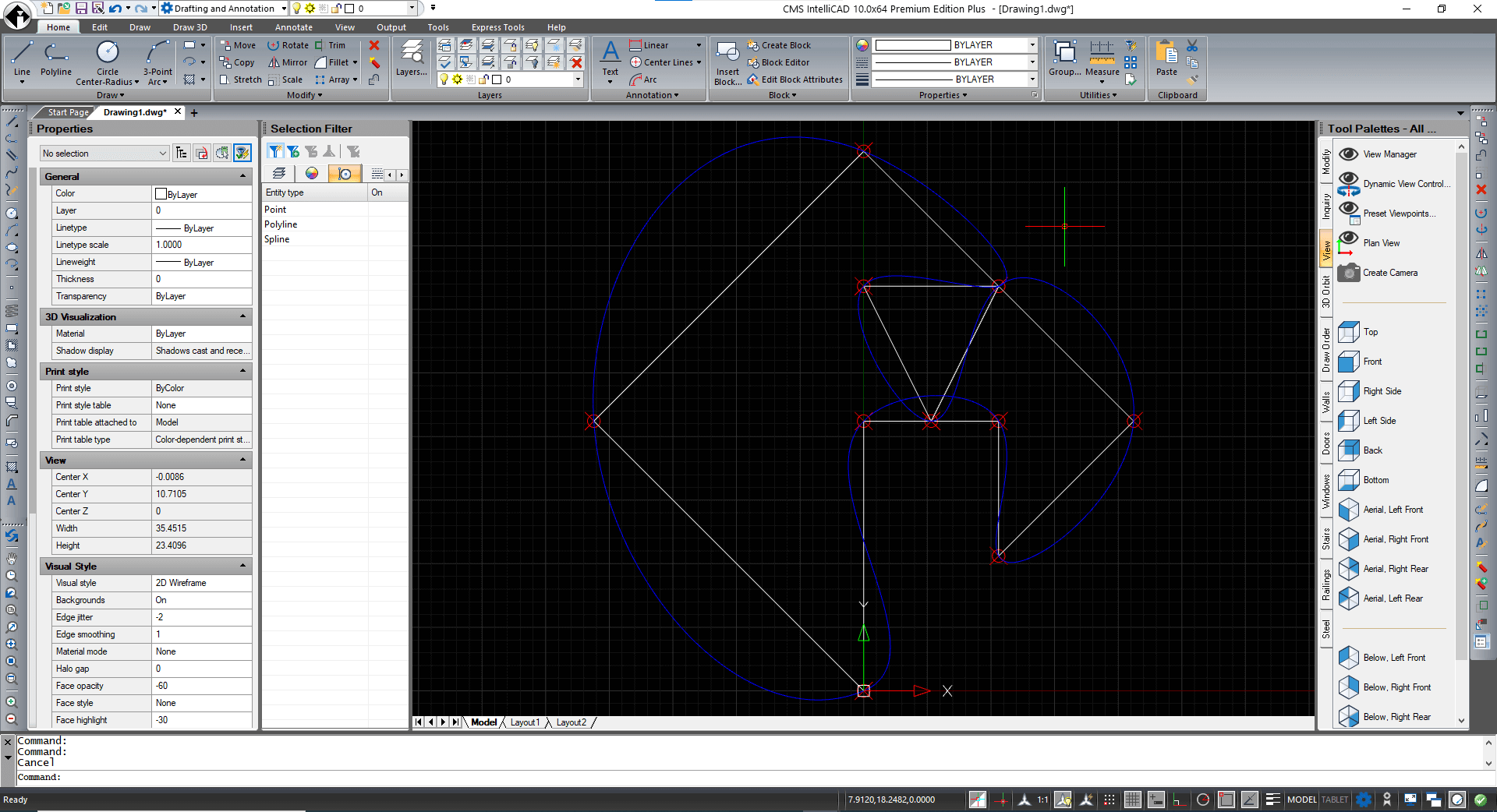Viewport: 1497px width, 812px height.
Task: Click the Linetype scale value 1.0000
Action: click(201, 245)
